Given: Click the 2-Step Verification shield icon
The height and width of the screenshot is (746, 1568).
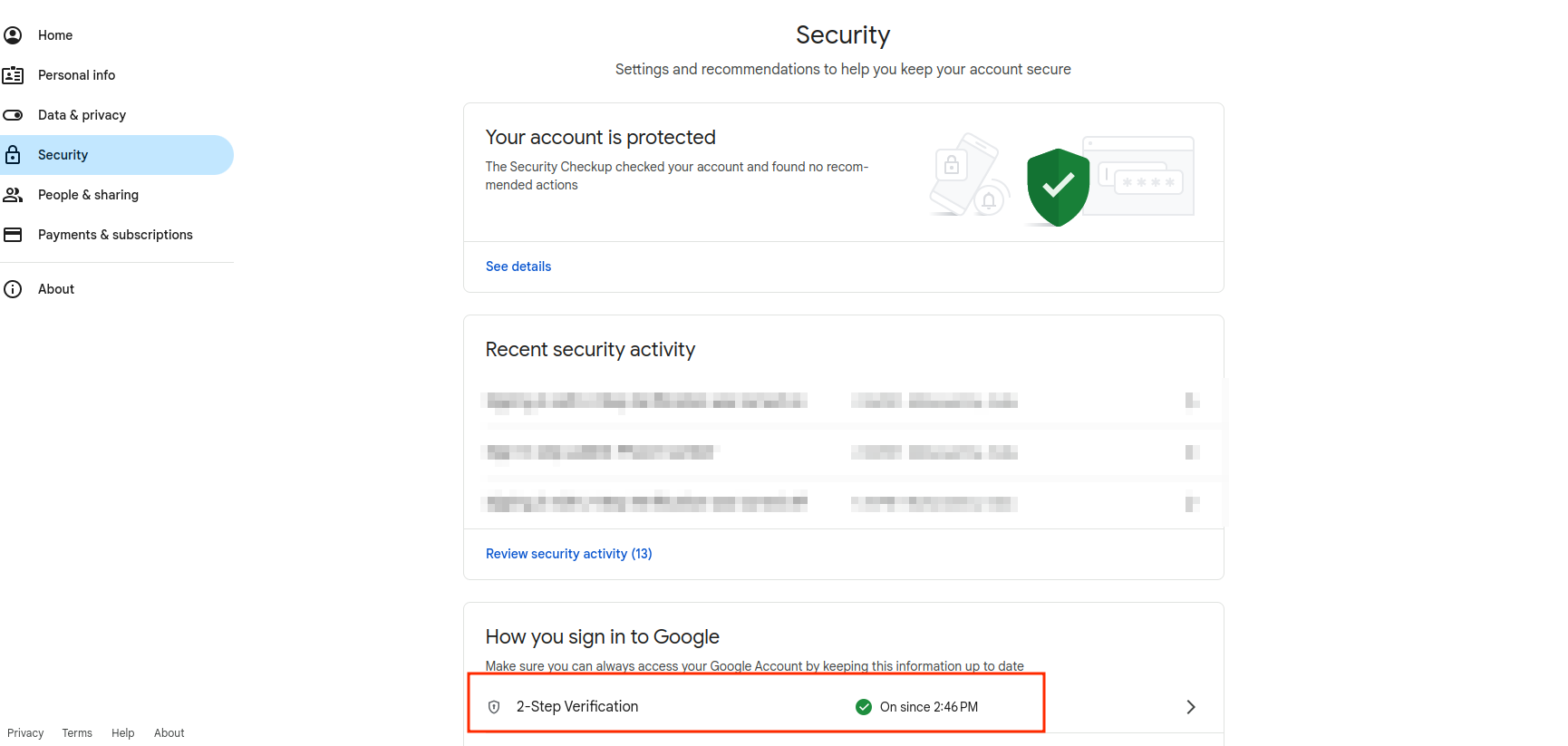Looking at the screenshot, I should tap(494, 707).
